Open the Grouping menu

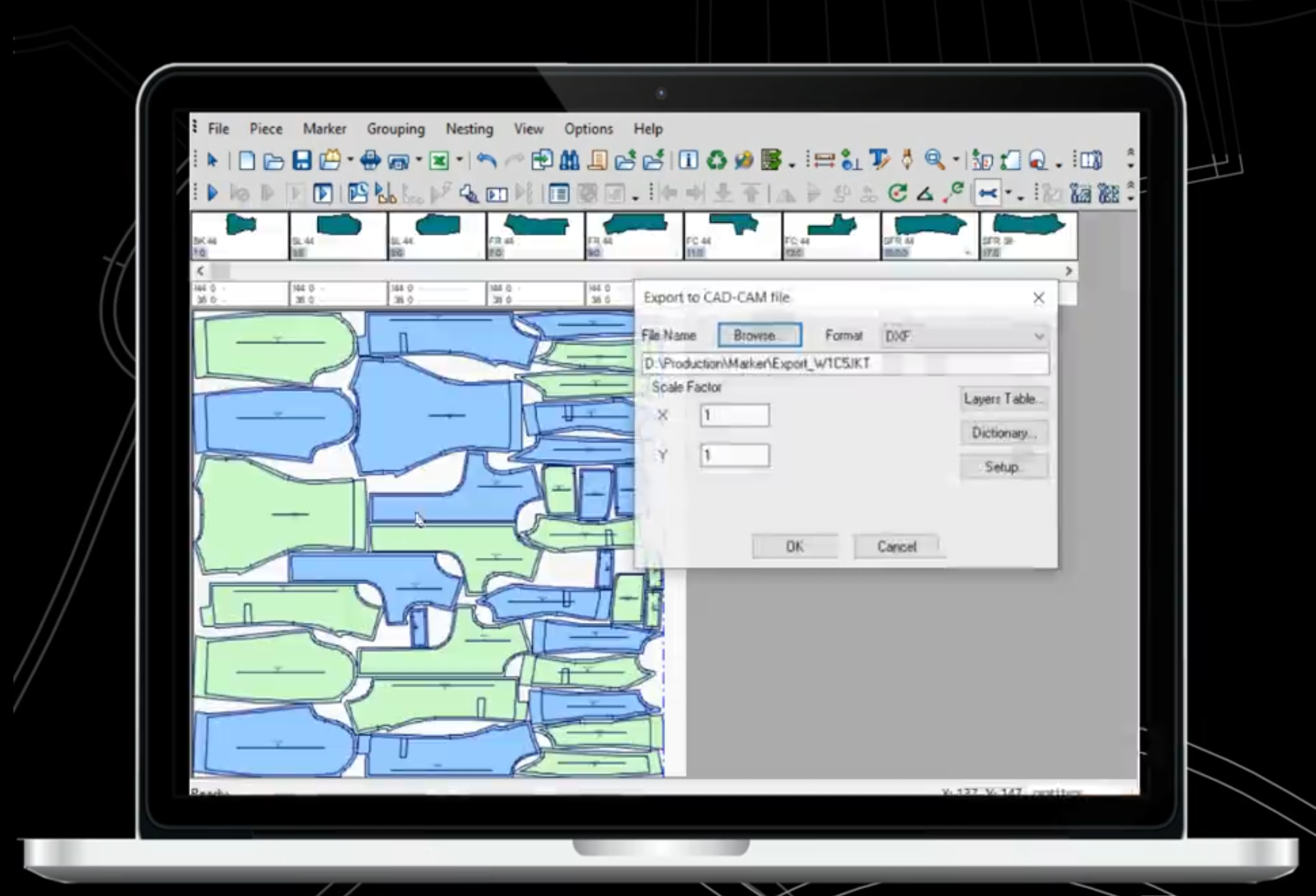point(396,130)
